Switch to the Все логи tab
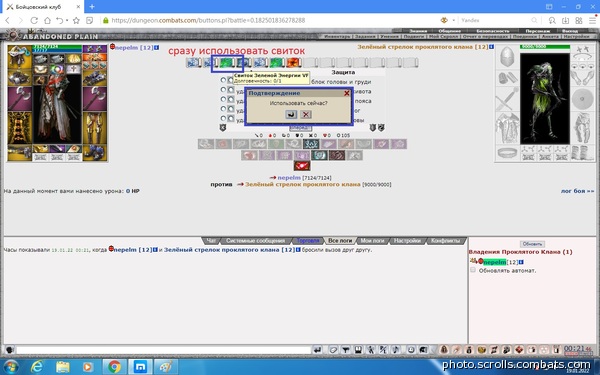 340,241
